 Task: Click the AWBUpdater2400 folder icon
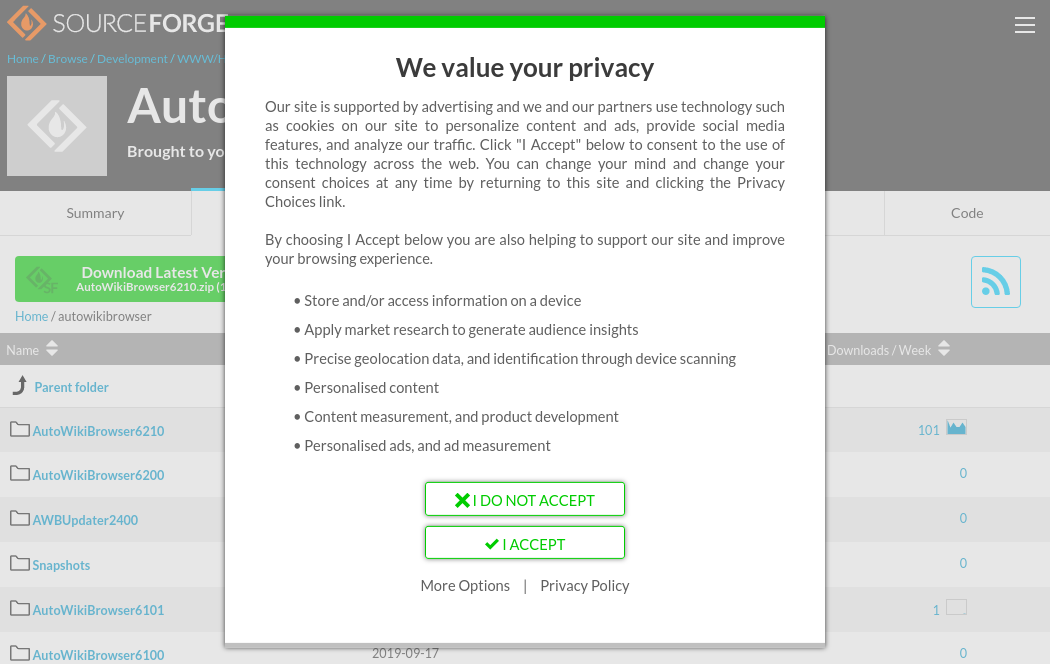[x=20, y=519]
